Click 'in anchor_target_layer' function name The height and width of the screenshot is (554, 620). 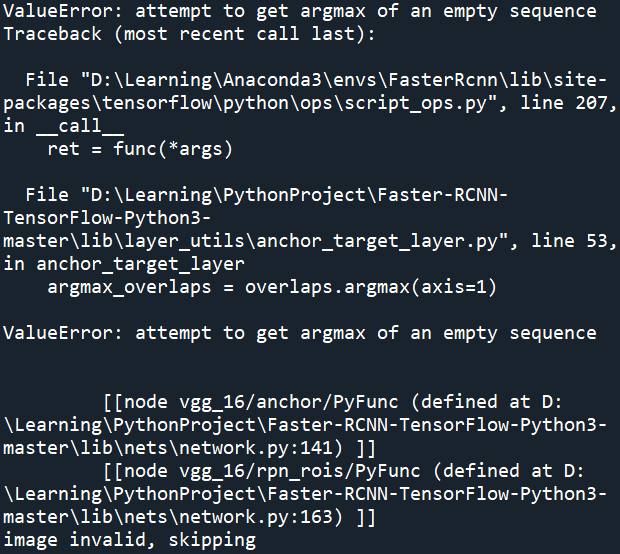pos(124,264)
